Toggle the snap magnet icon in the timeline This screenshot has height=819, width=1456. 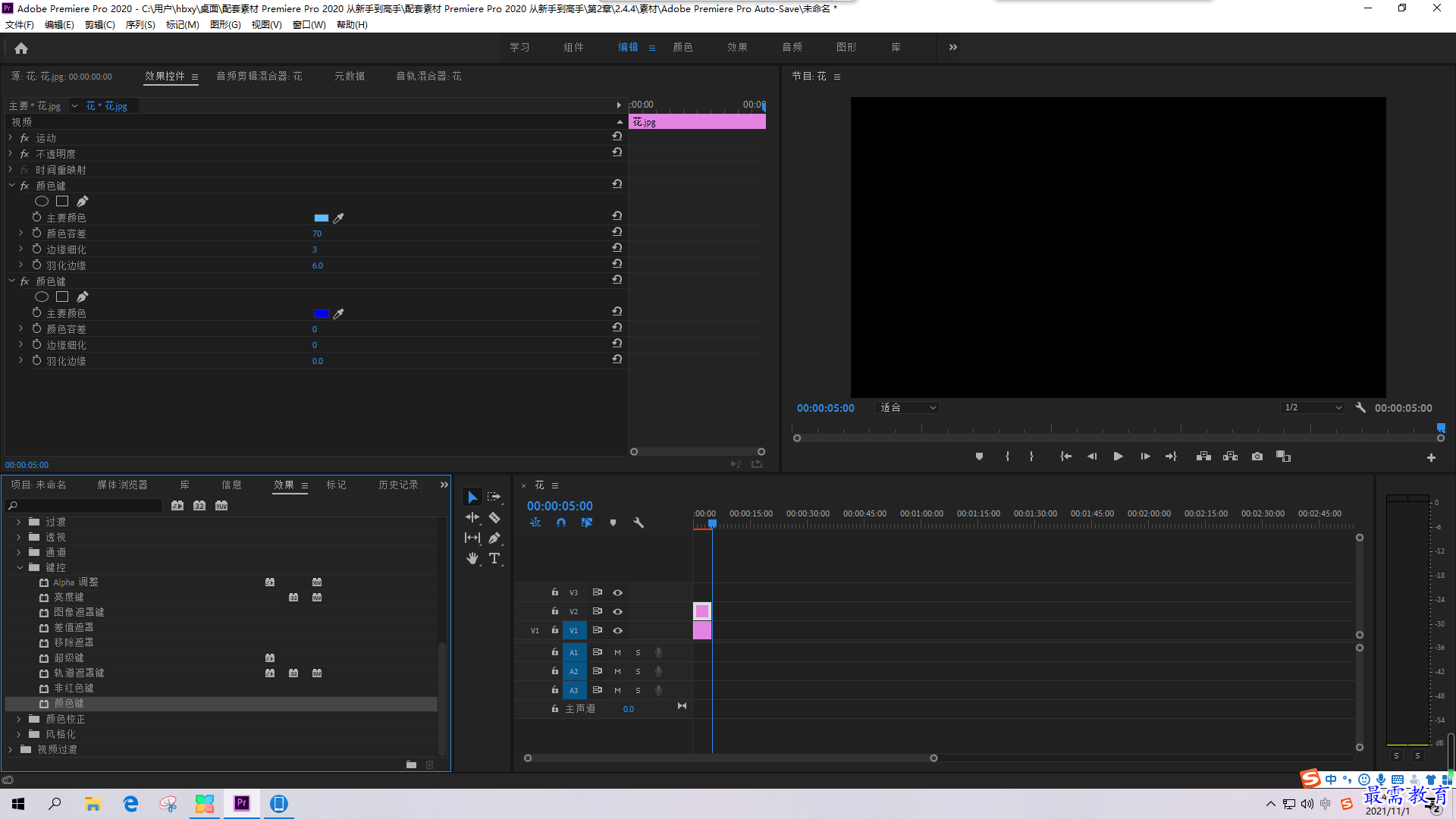561,522
